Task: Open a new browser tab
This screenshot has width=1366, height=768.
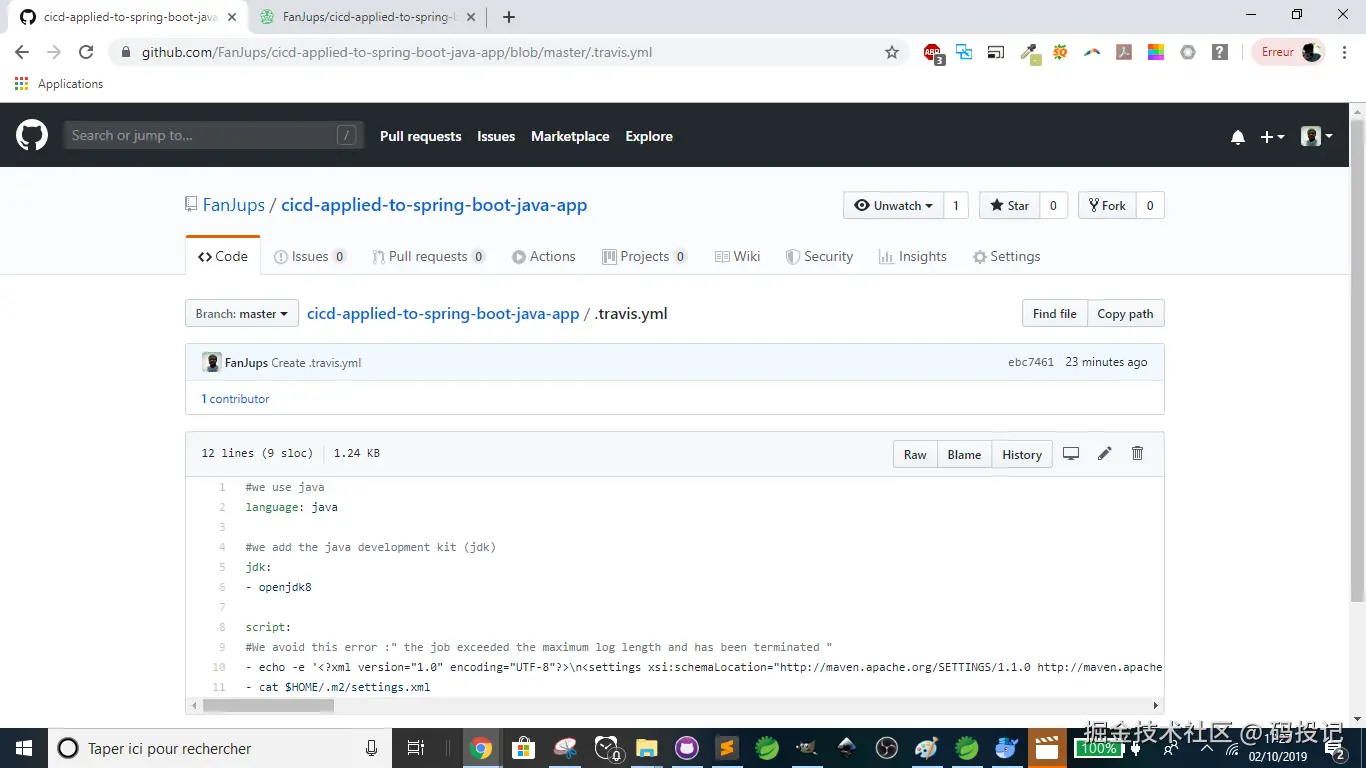Action: (x=509, y=17)
